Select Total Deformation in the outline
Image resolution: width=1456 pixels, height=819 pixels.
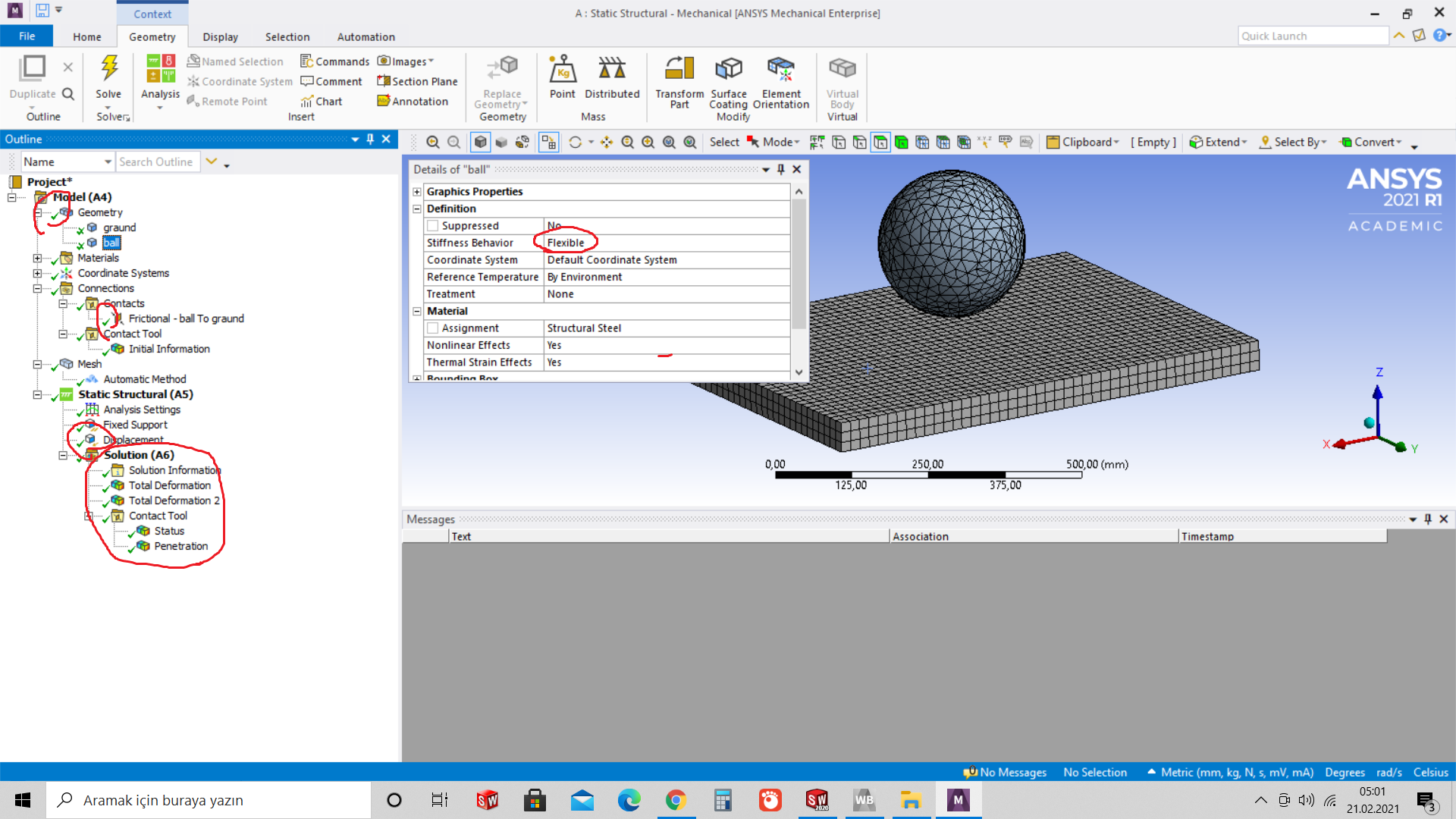pyautogui.click(x=169, y=485)
